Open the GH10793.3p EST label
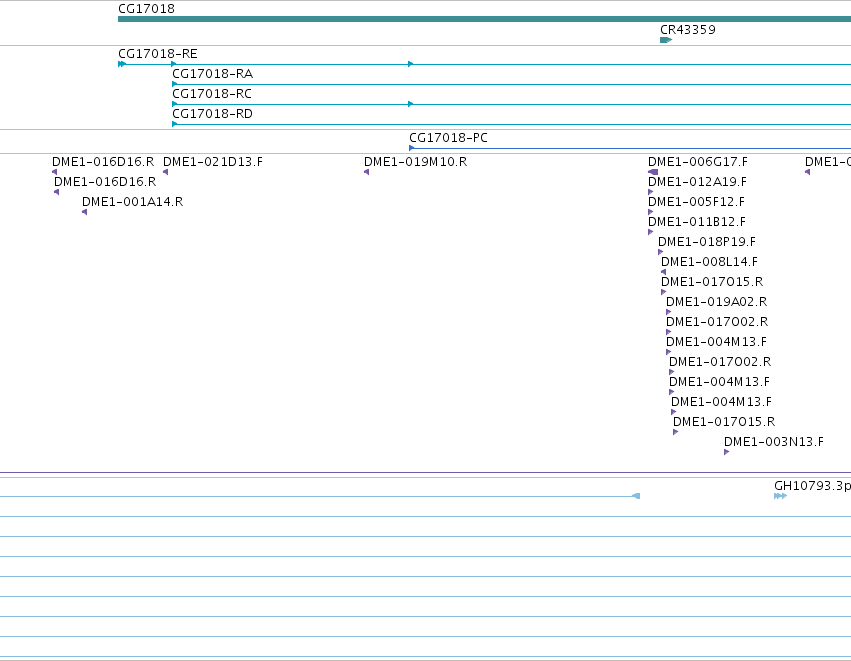 (x=812, y=486)
